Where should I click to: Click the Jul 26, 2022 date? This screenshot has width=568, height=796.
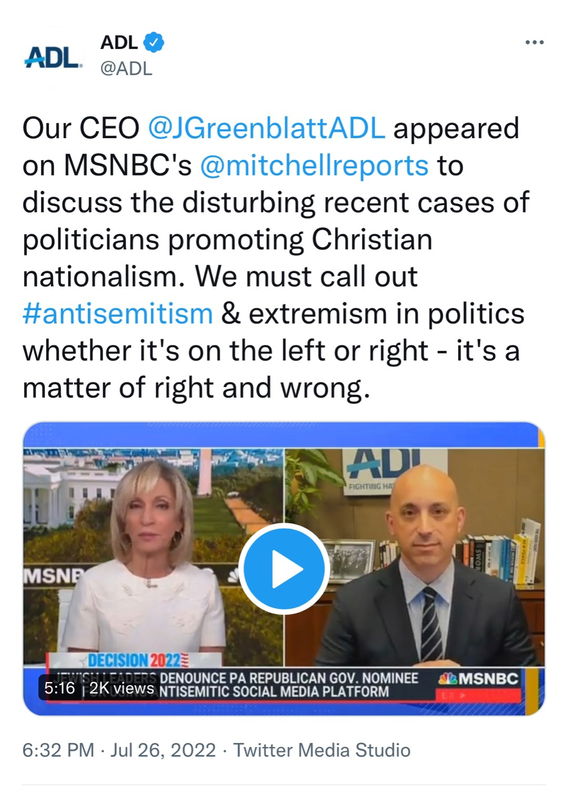click(x=163, y=750)
